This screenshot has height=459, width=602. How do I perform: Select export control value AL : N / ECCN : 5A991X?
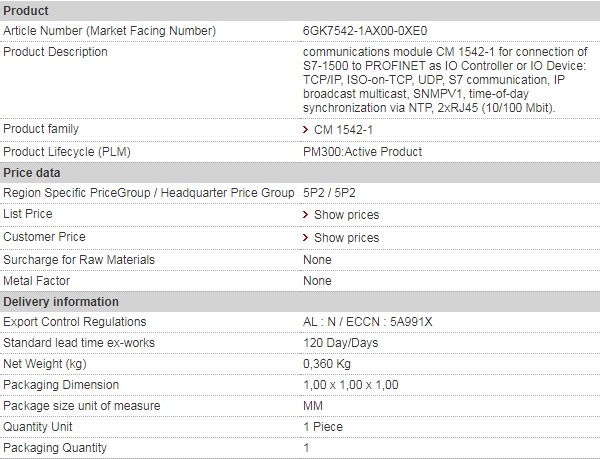point(367,322)
